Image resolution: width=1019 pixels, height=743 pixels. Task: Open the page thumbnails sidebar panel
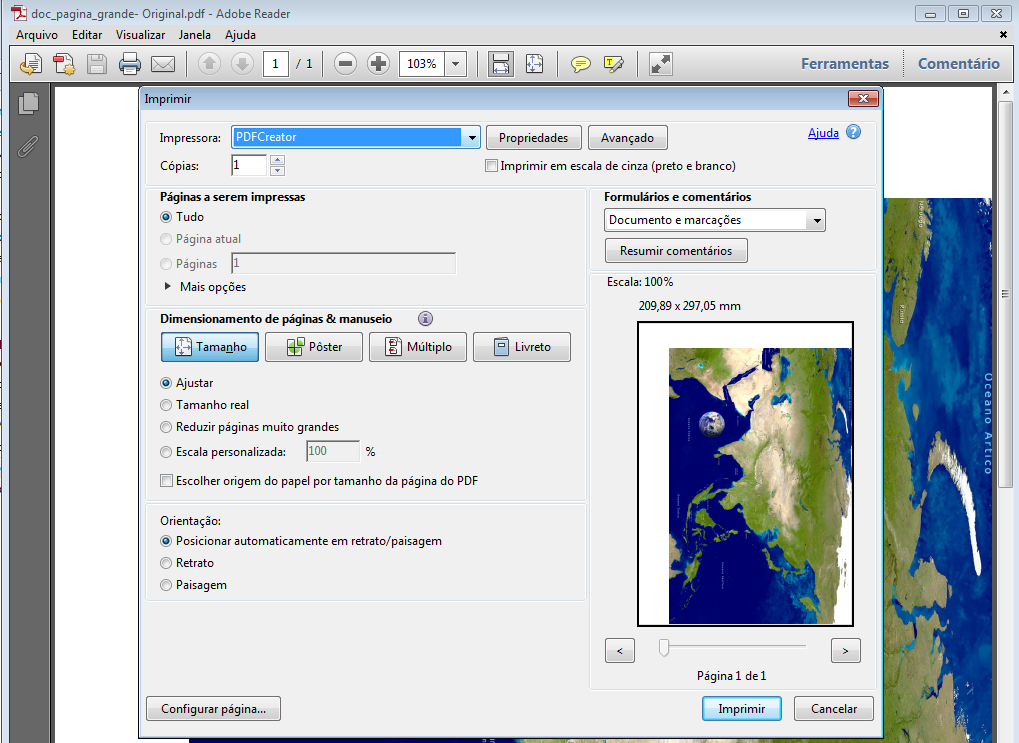tap(28, 102)
